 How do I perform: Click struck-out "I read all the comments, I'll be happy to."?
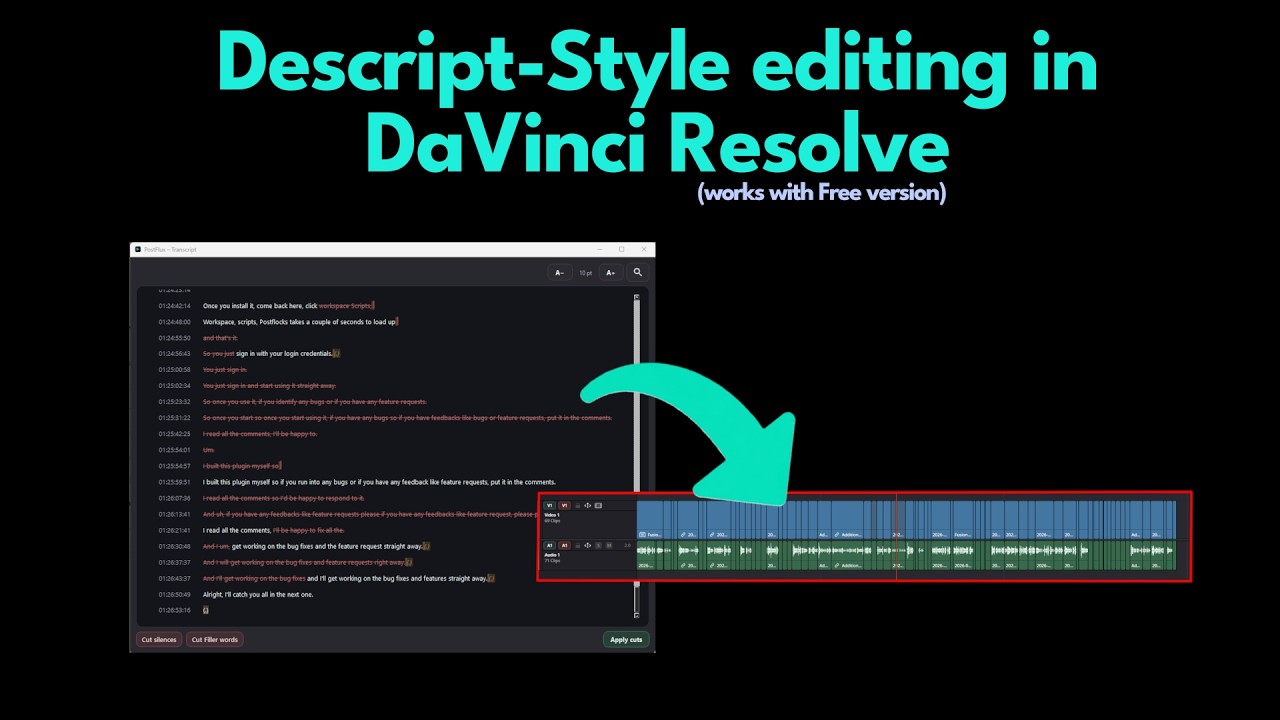[260, 433]
